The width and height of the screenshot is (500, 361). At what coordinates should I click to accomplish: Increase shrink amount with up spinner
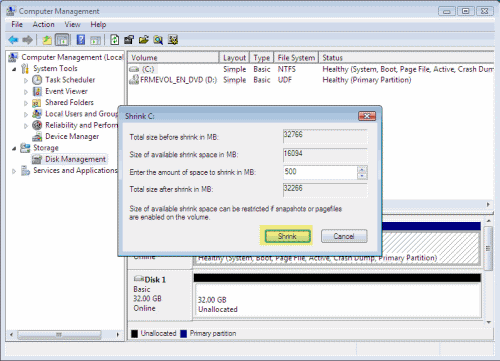pyautogui.click(x=362, y=169)
